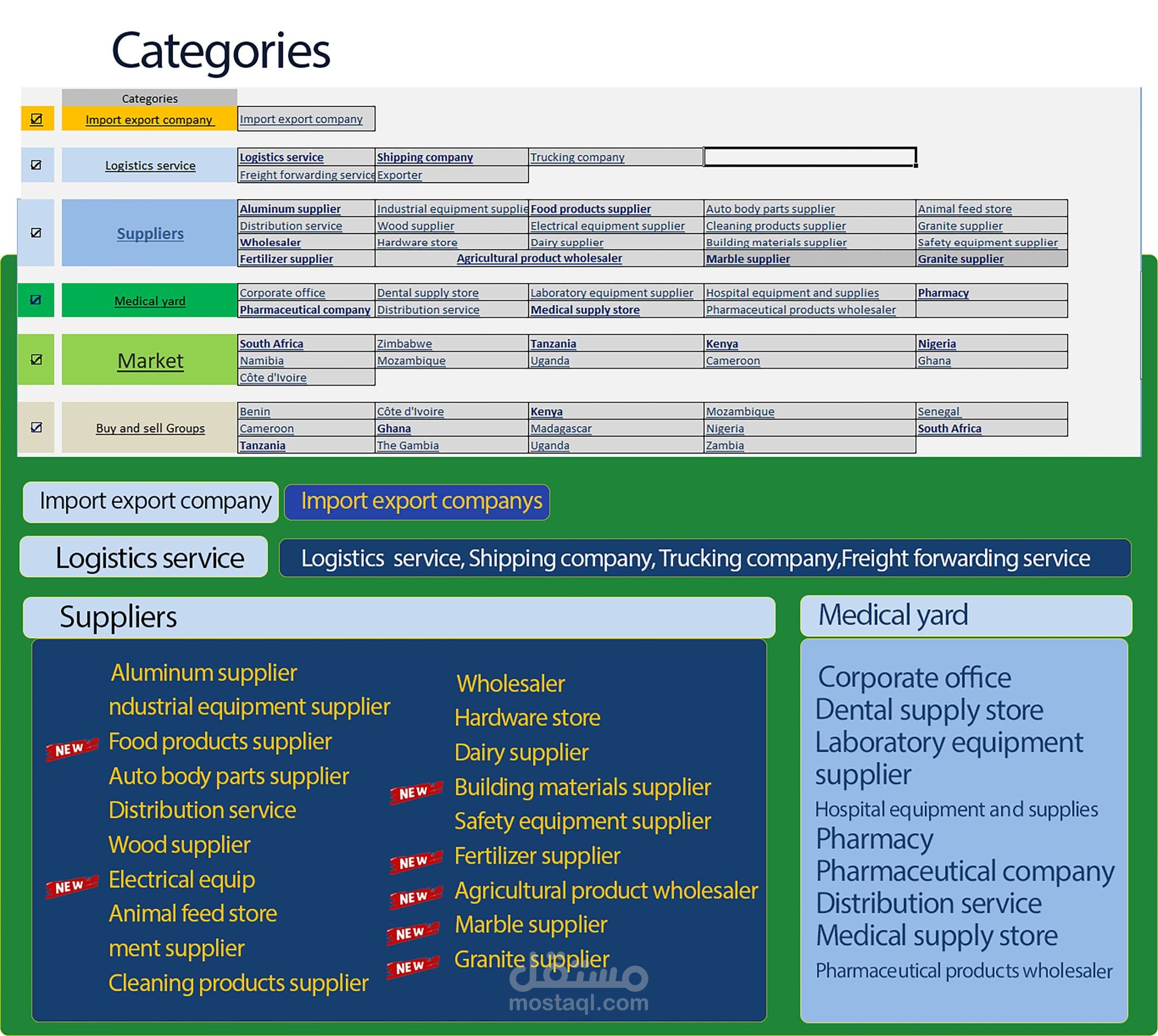
Task: Select the empty cell beside Trucking company
Action: coord(809,157)
